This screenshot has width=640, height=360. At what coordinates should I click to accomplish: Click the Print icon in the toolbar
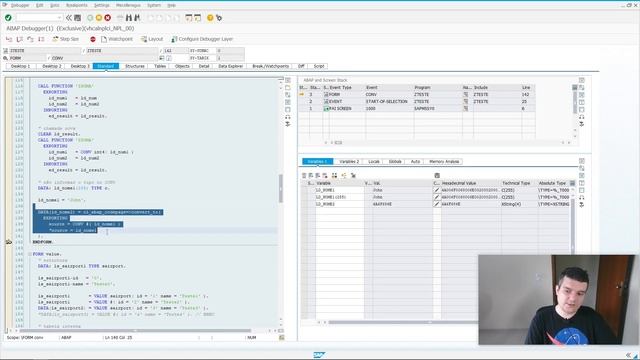pos(120,18)
